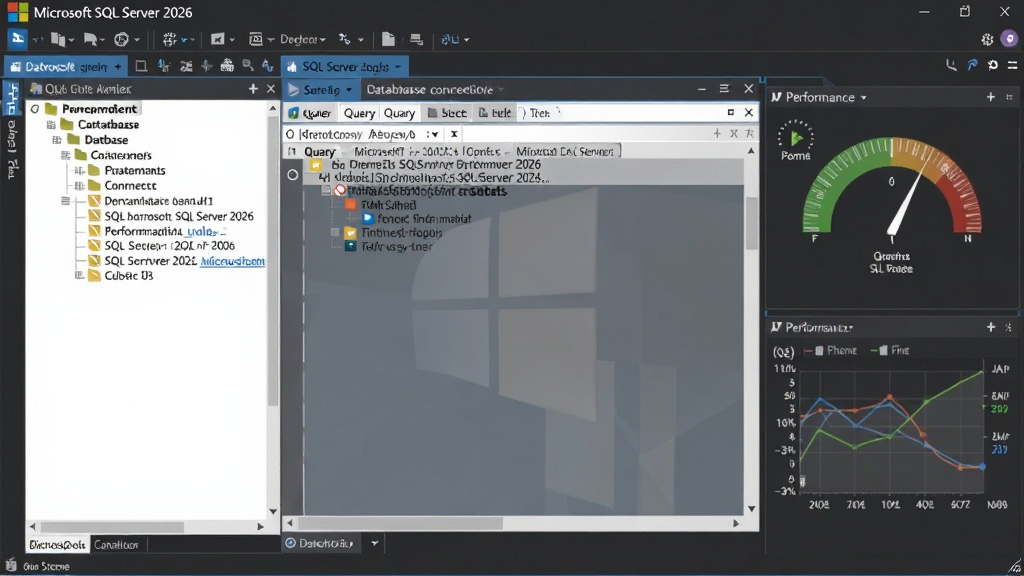Click the orange square icon in query tree
Image resolution: width=1024 pixels, height=576 pixels.
351,204
